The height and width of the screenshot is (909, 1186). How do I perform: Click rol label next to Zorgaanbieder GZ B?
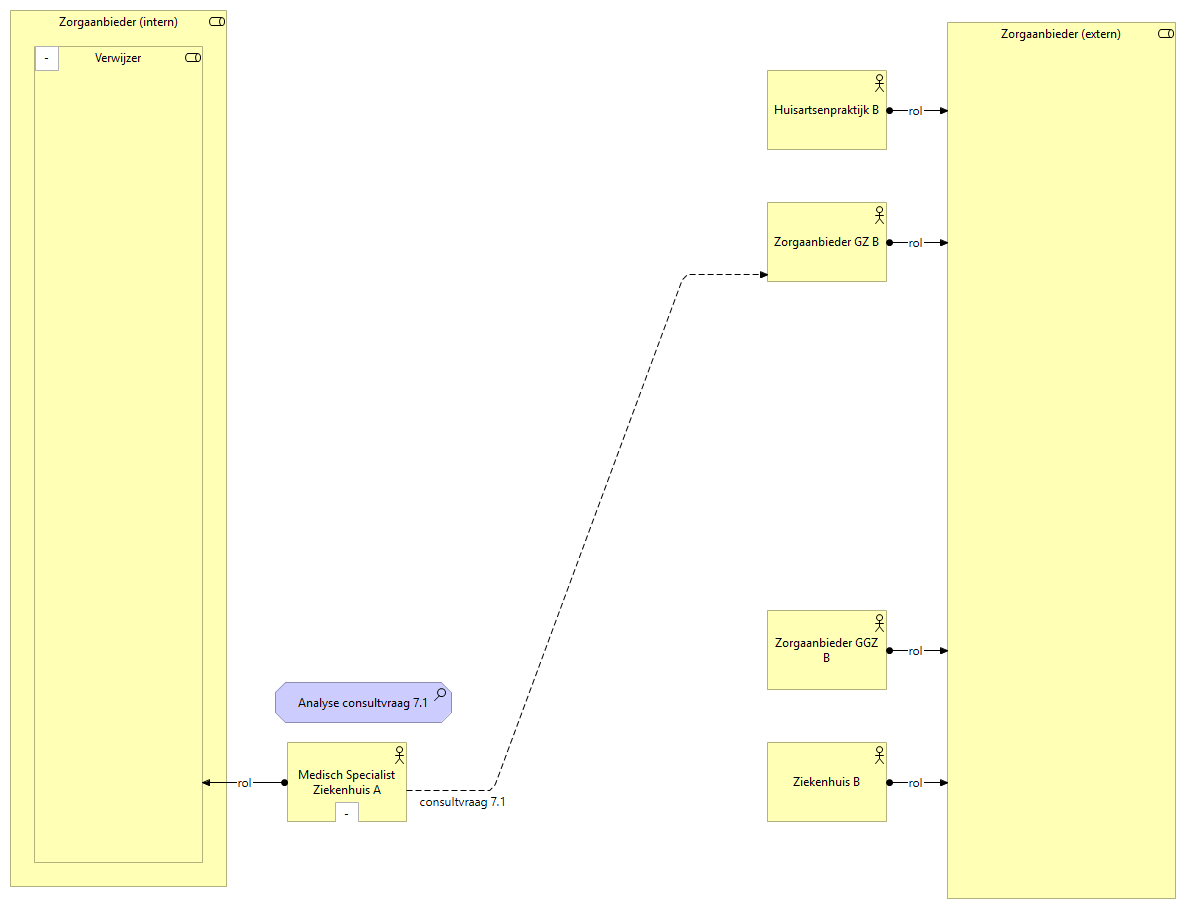(915, 243)
